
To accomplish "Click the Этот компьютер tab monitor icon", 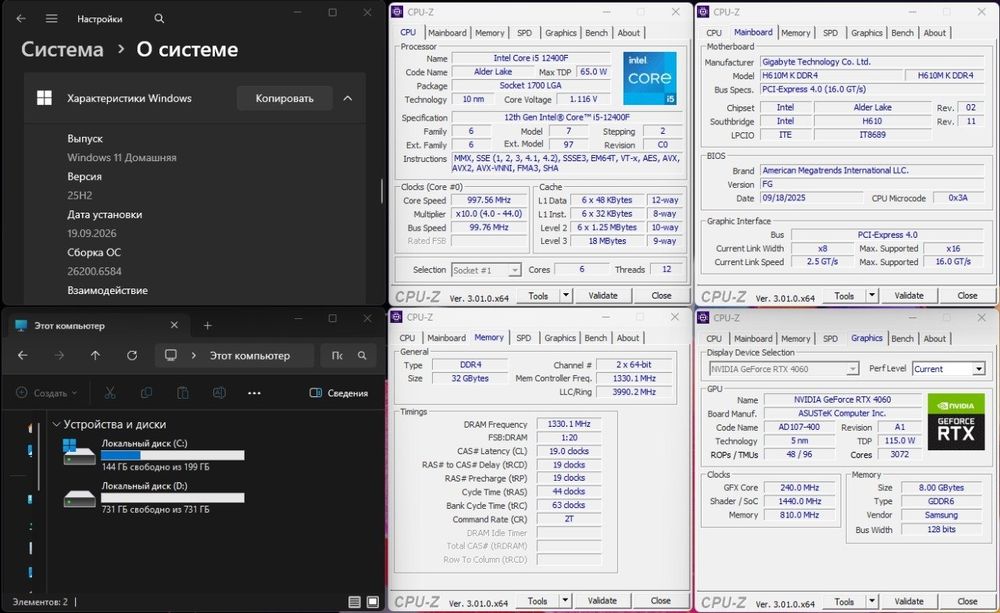I will point(21,325).
